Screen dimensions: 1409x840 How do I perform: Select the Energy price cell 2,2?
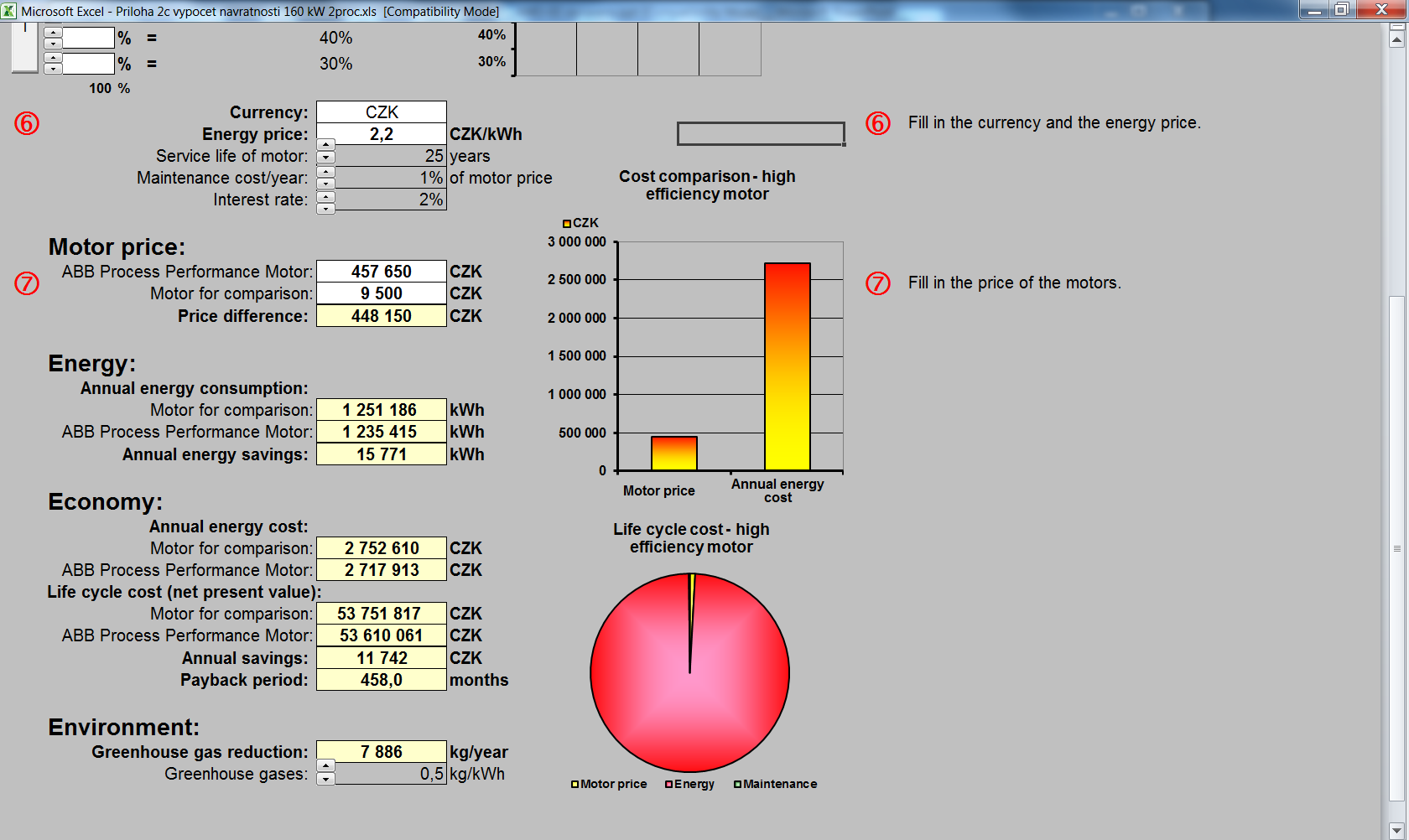(x=382, y=134)
